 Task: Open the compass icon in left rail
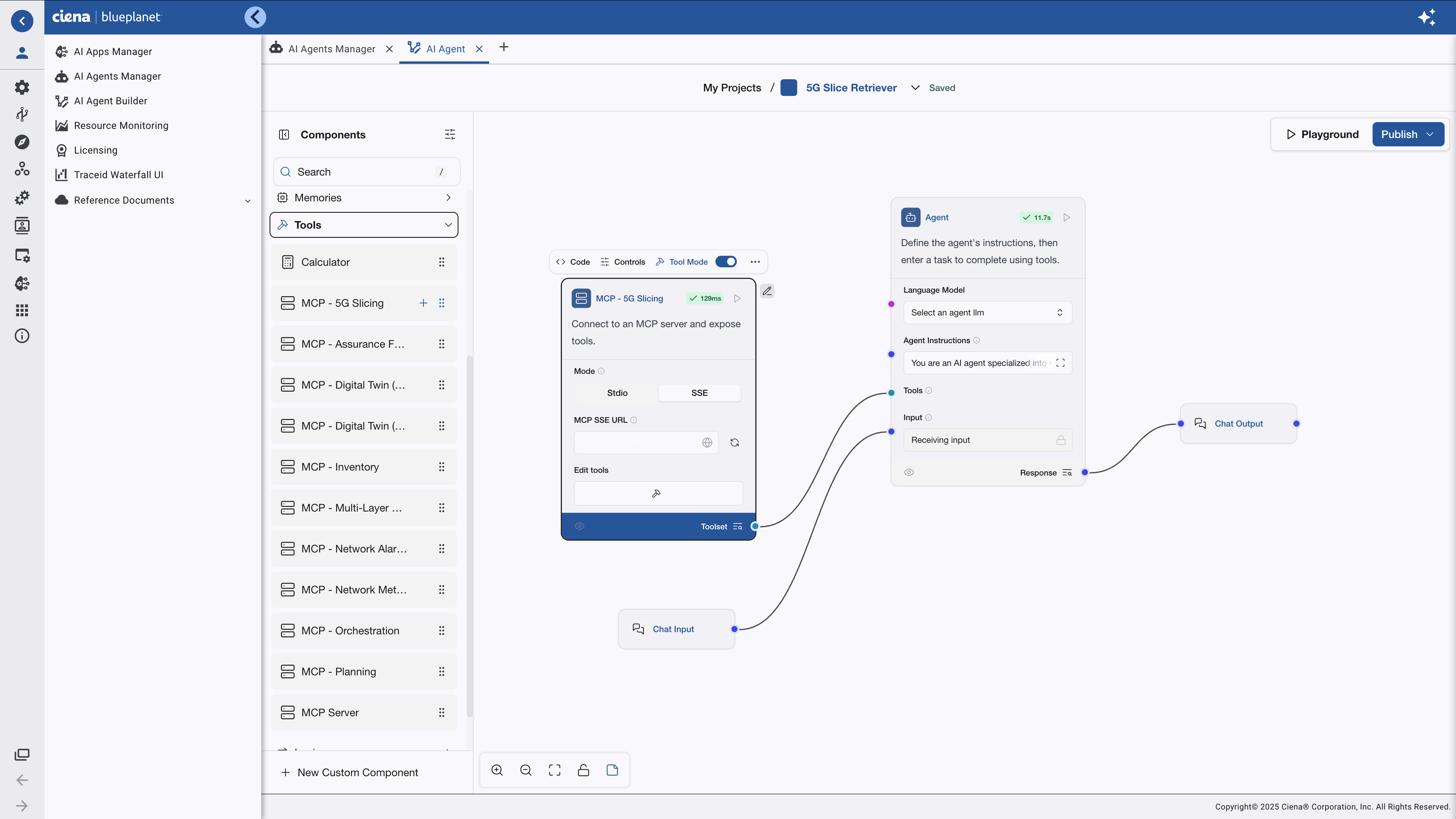(22, 142)
